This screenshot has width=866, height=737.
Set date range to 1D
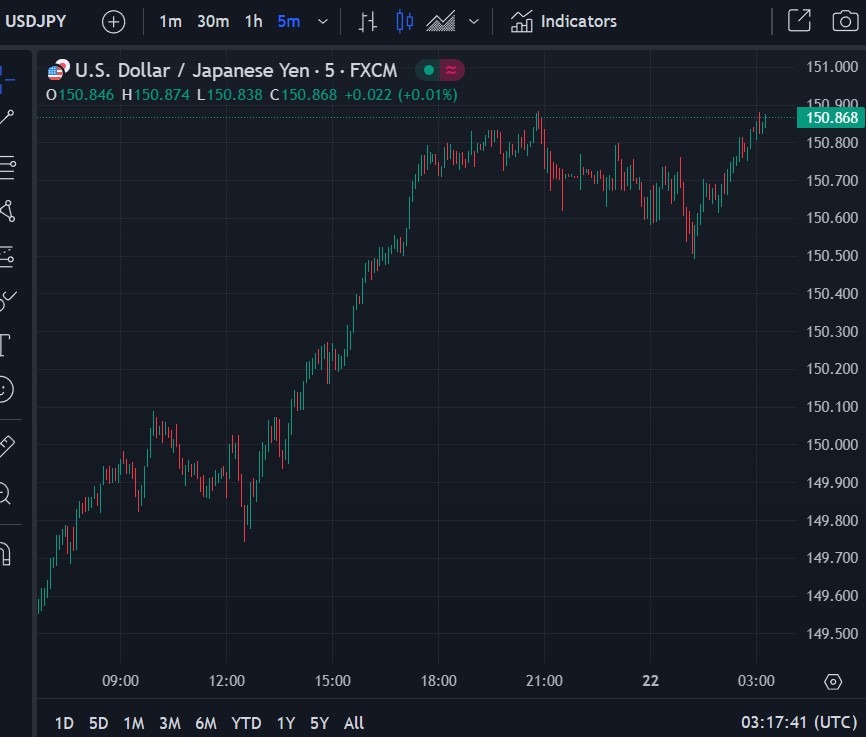pyautogui.click(x=64, y=723)
